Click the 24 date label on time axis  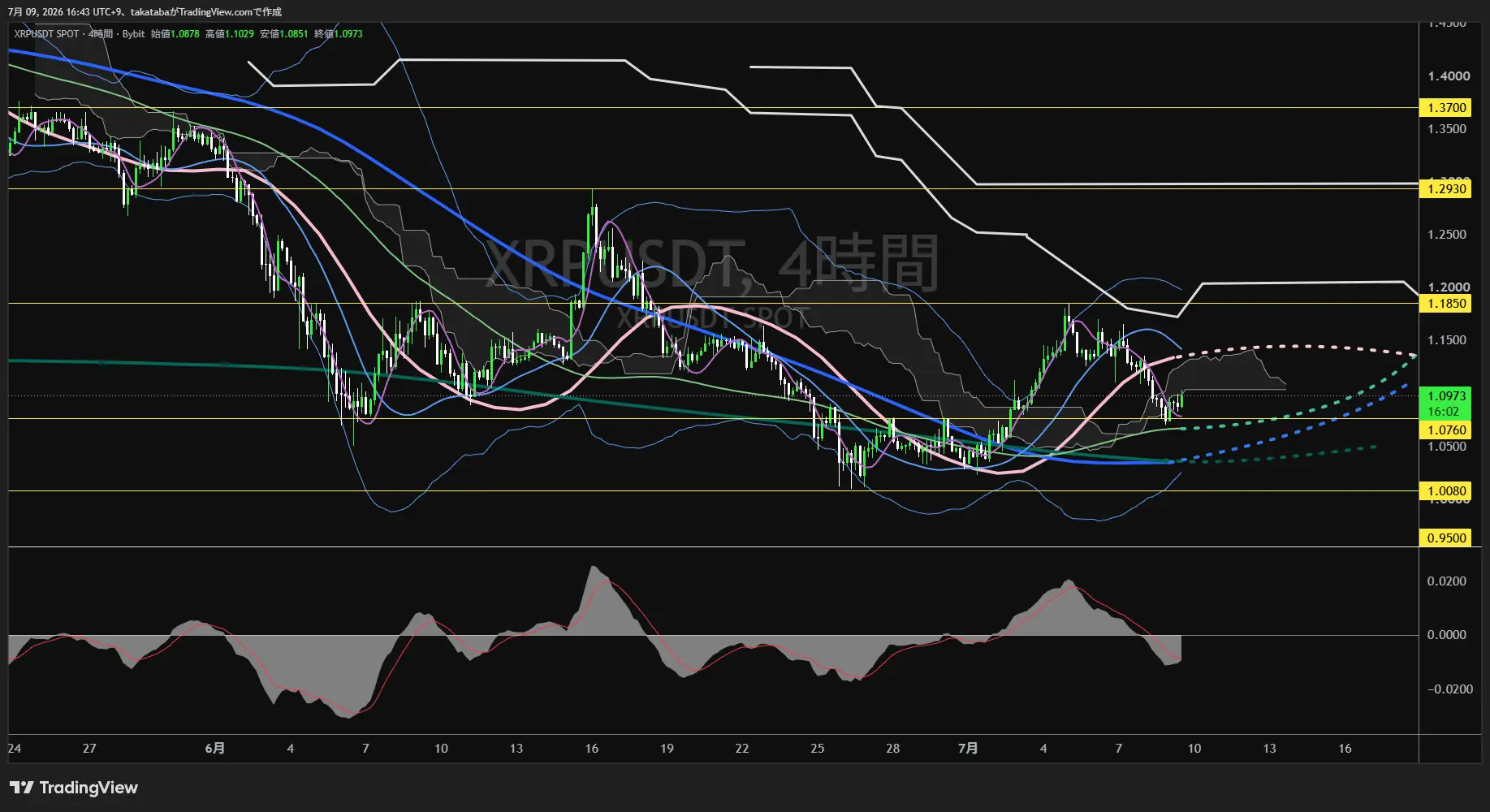(x=15, y=749)
